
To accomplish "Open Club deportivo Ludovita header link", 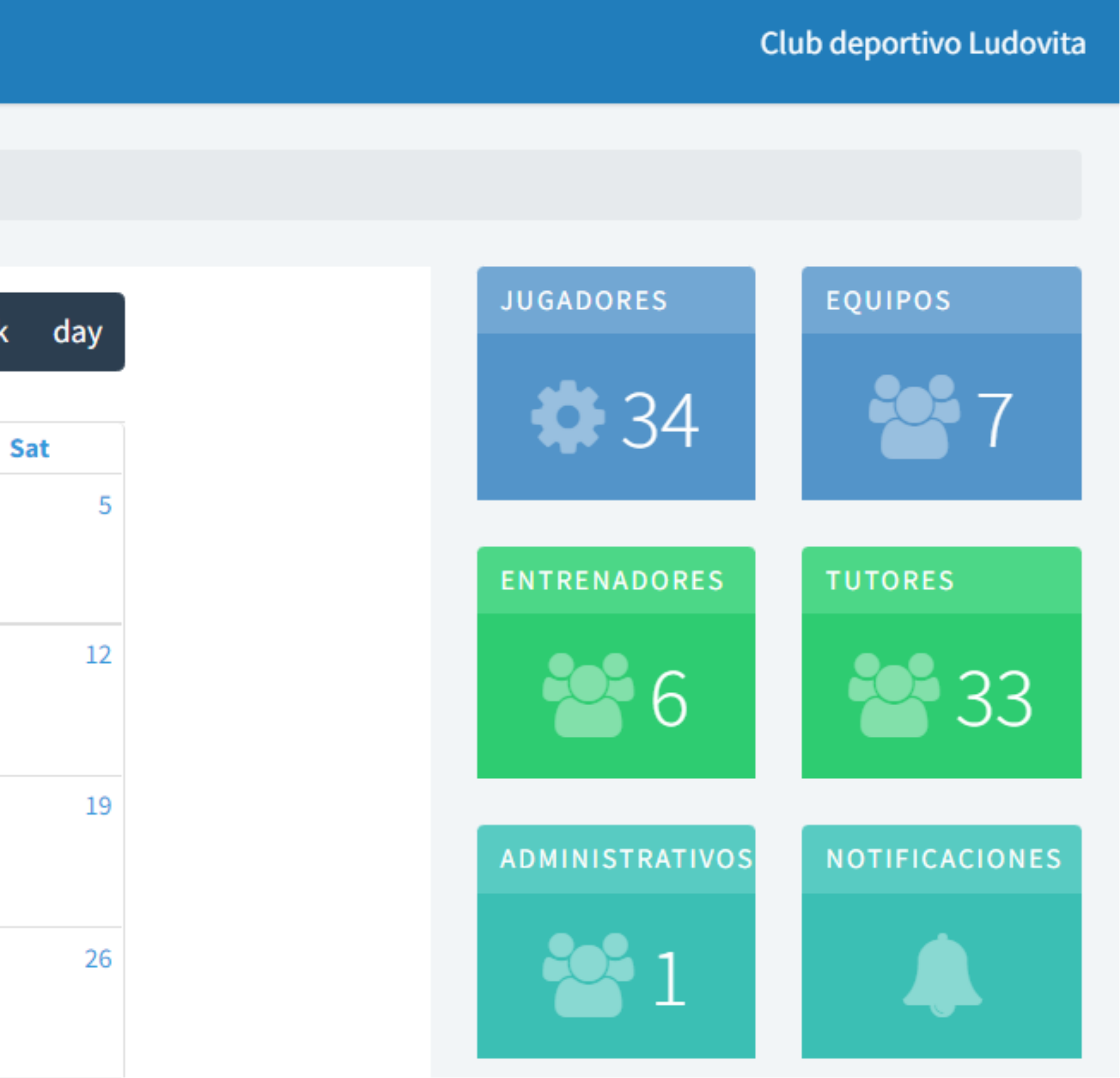I will [922, 44].
